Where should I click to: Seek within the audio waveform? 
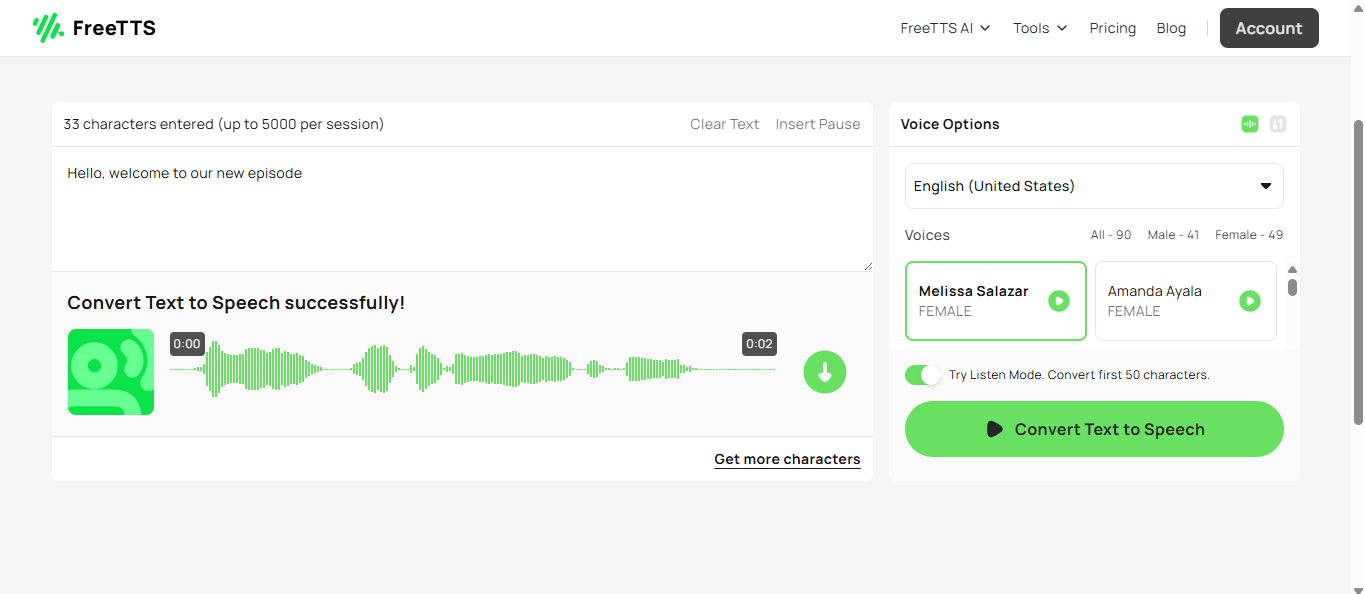472,370
